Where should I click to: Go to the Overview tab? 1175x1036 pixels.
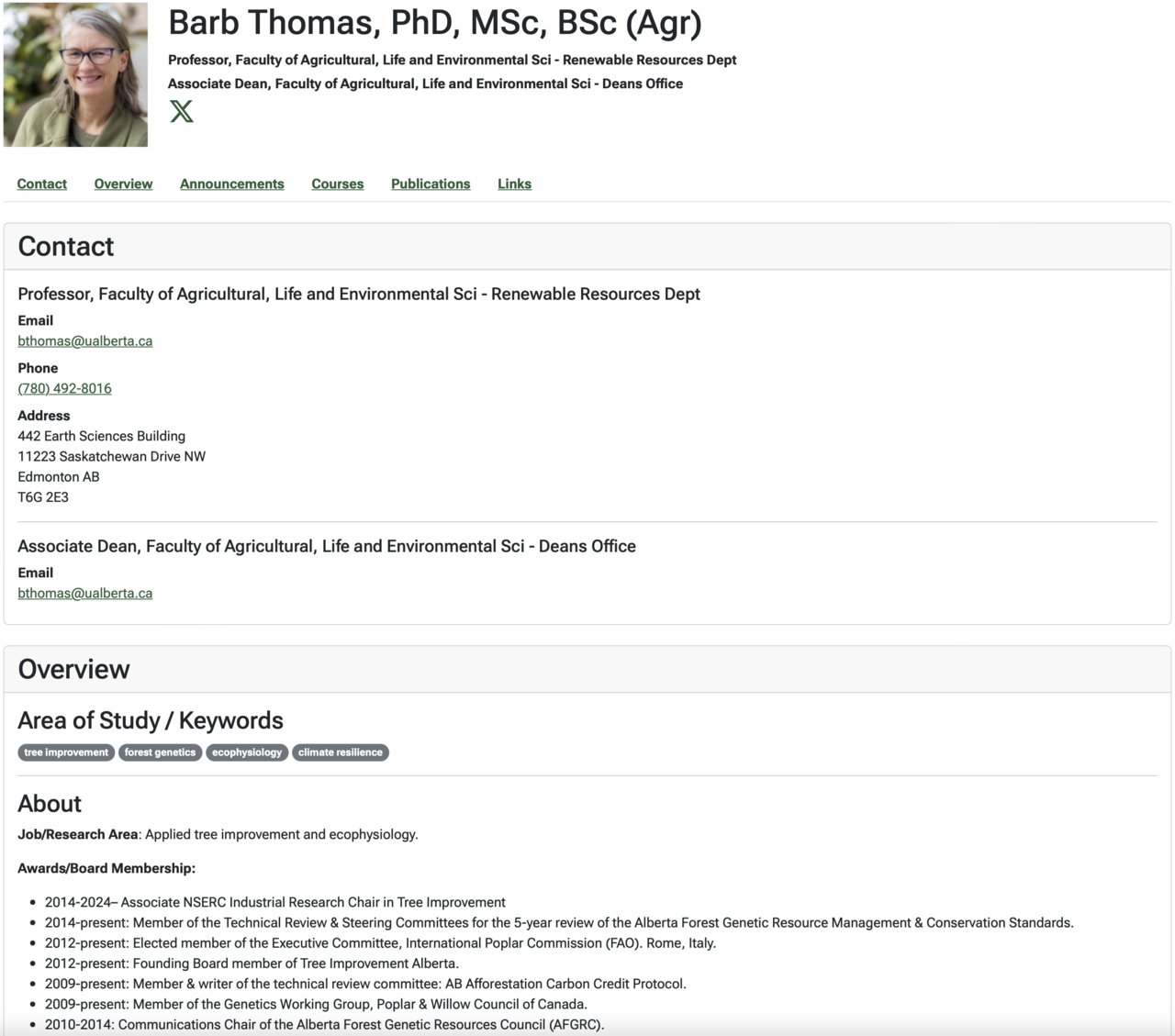point(123,184)
